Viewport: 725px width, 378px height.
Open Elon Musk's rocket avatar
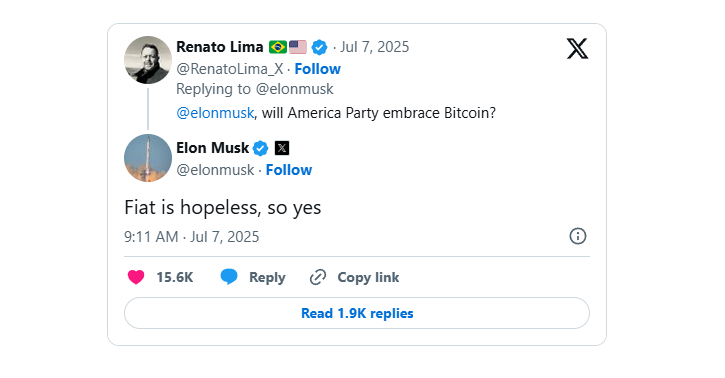pyautogui.click(x=148, y=158)
